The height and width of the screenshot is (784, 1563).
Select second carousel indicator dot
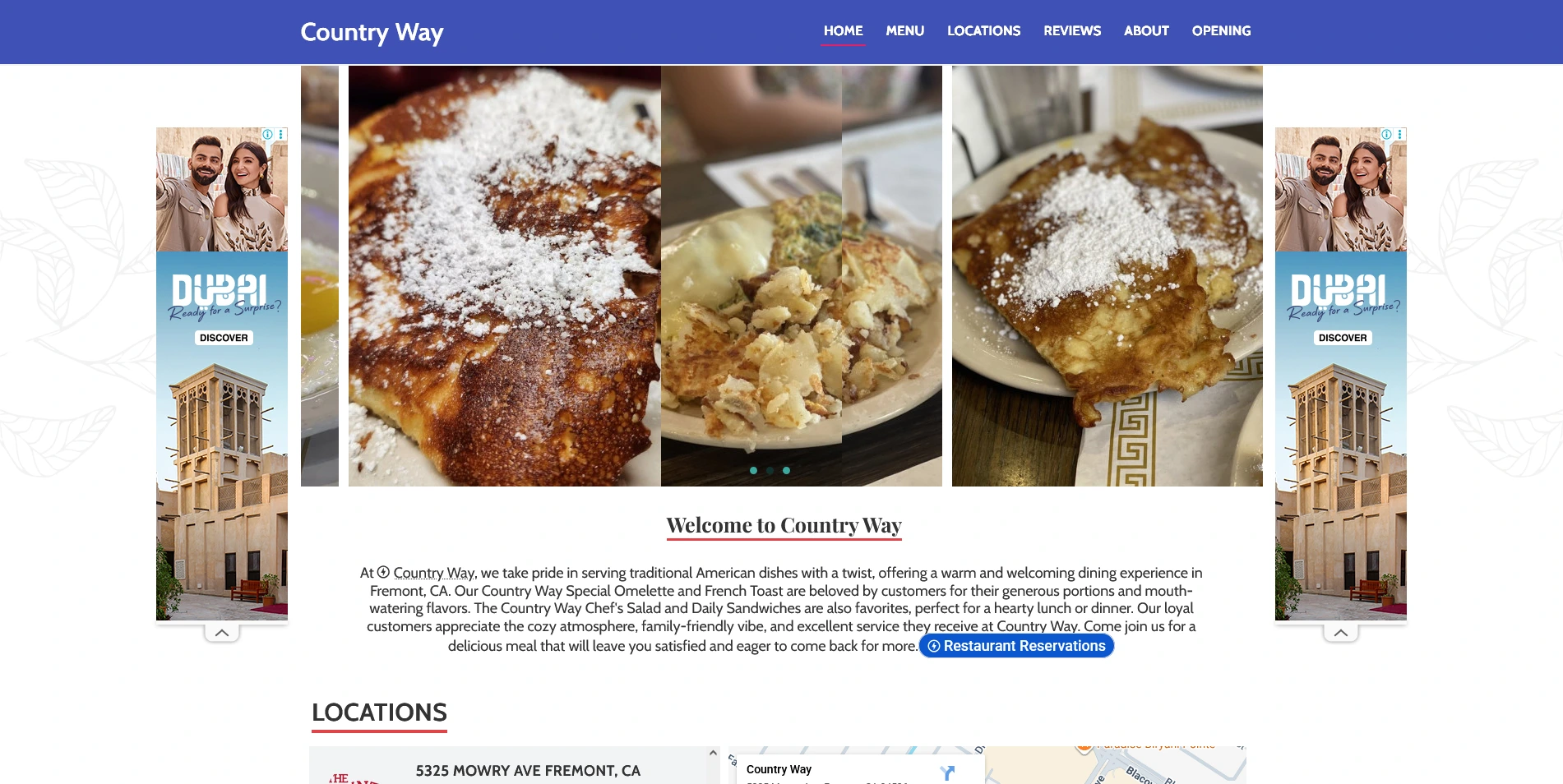click(x=770, y=470)
